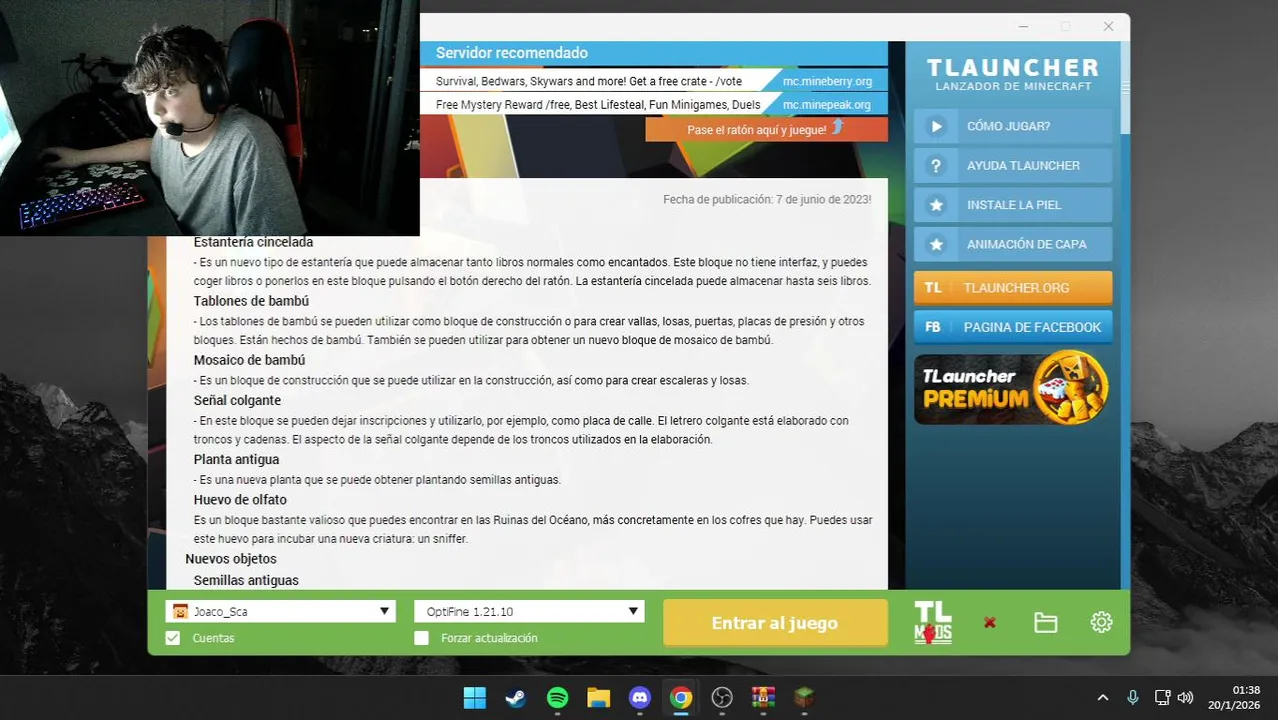Open Spotify from the taskbar
The image size is (1278, 720).
tap(557, 698)
